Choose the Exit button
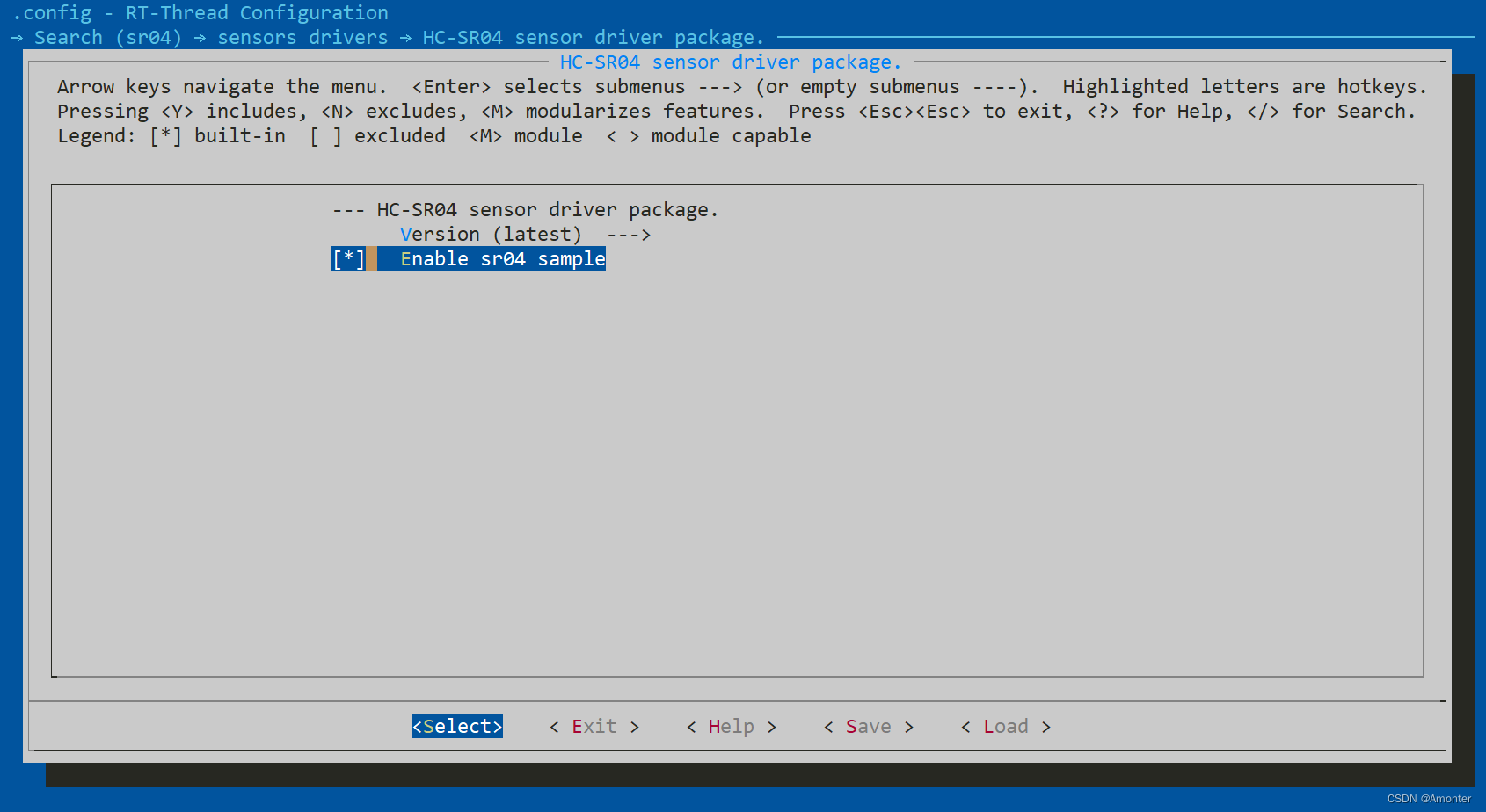 [x=594, y=727]
